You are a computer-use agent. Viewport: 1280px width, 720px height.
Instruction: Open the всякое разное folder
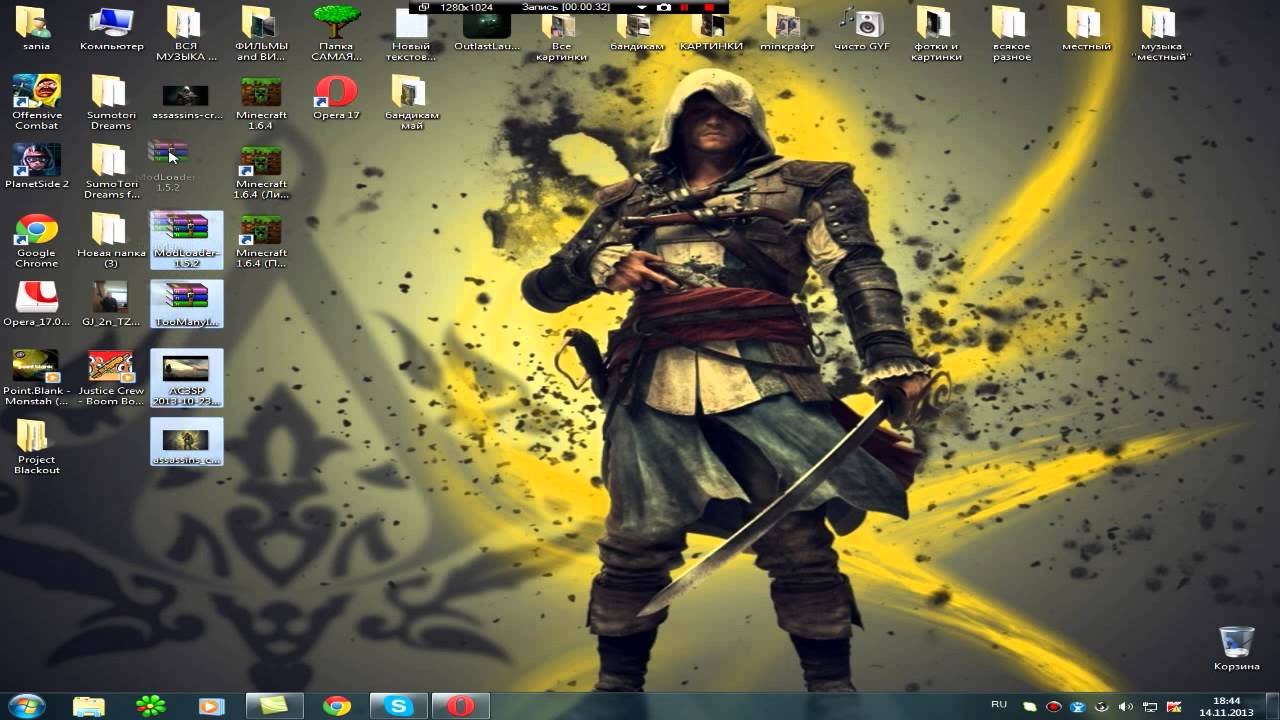1011,32
